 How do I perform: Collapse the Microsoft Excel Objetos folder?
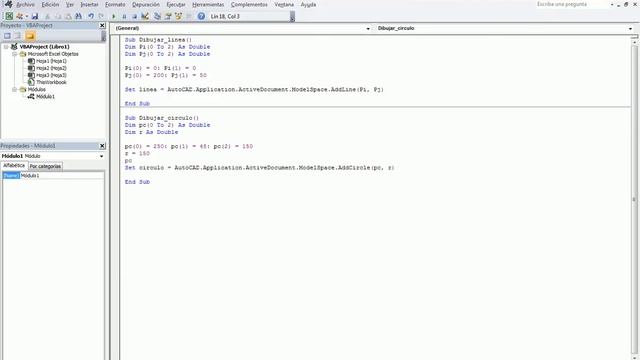[14, 54]
